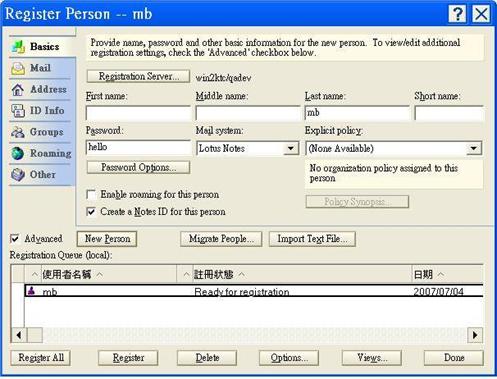Click the First name field

point(138,113)
